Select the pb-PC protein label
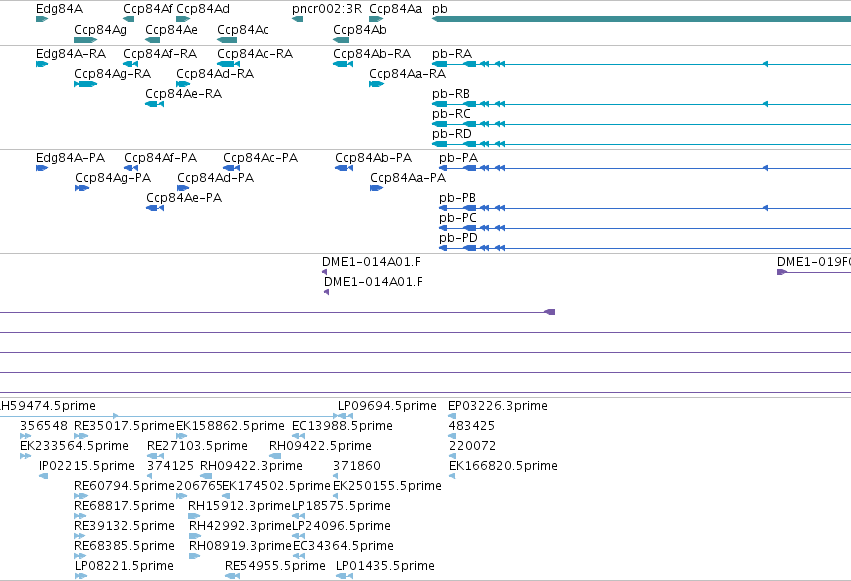This screenshot has height=581, width=851. point(458,219)
